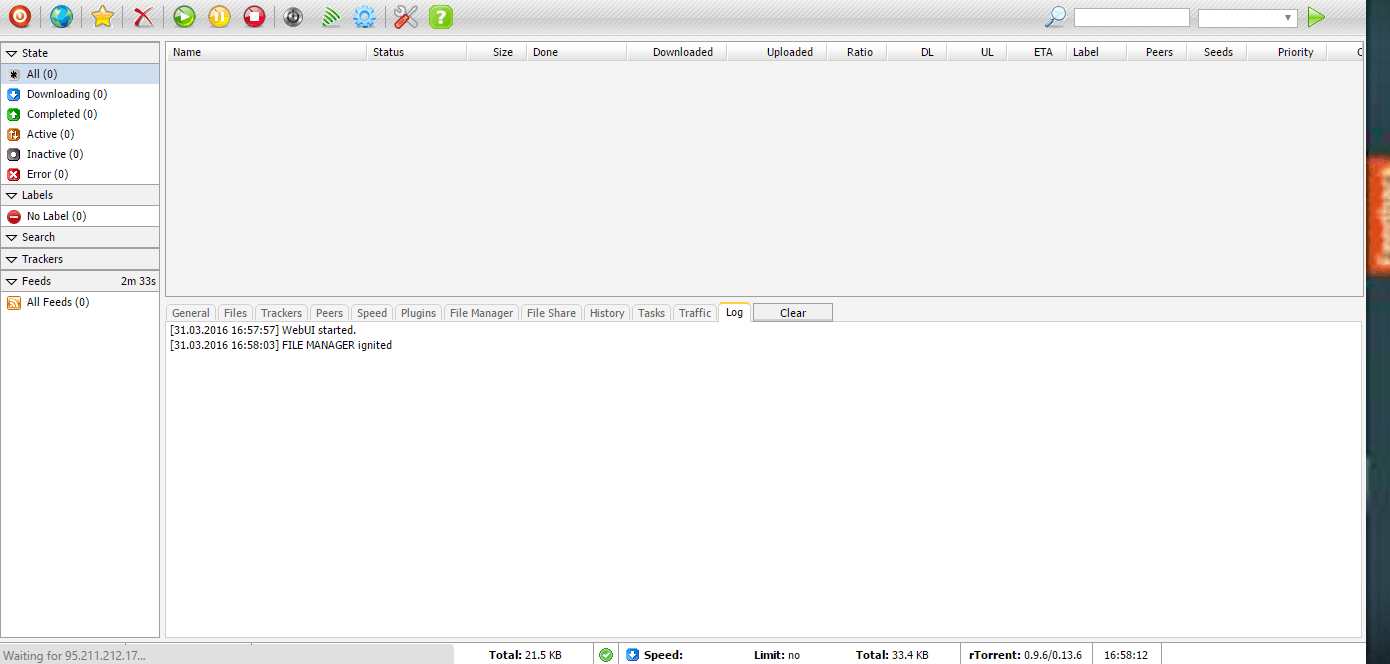Click the Clear log button
Image resolution: width=1390 pixels, height=664 pixels.
pyautogui.click(x=792, y=313)
